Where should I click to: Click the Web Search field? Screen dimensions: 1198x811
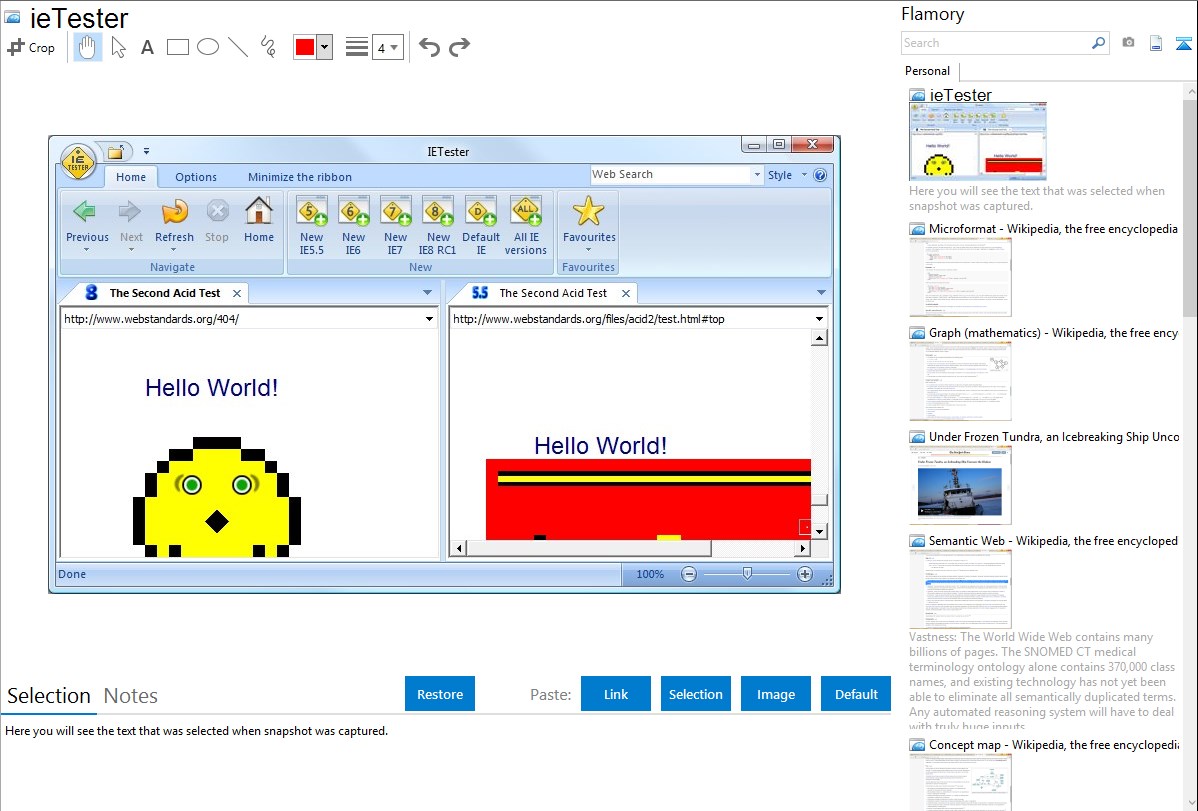670,174
